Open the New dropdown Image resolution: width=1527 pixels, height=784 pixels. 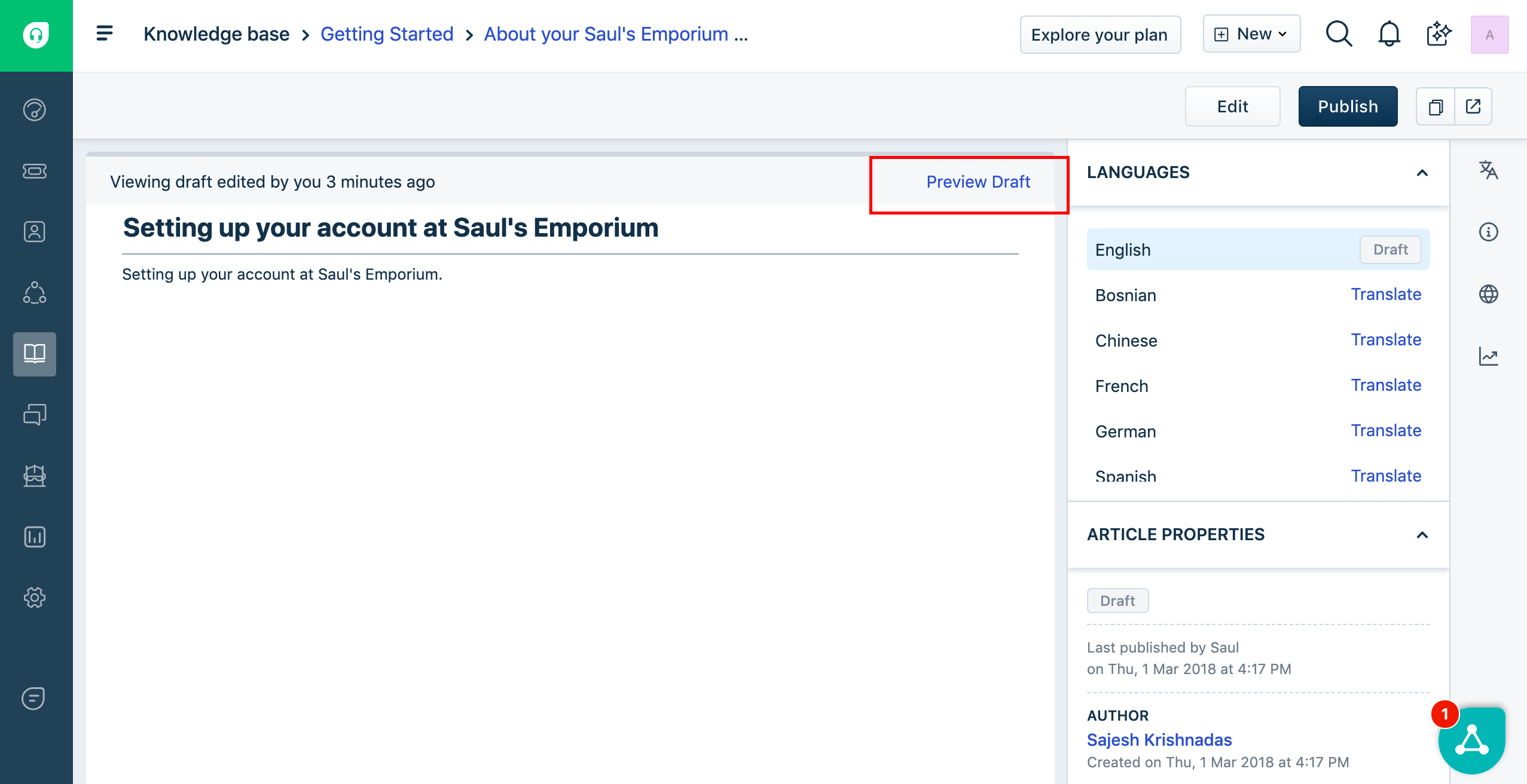pyautogui.click(x=1251, y=34)
